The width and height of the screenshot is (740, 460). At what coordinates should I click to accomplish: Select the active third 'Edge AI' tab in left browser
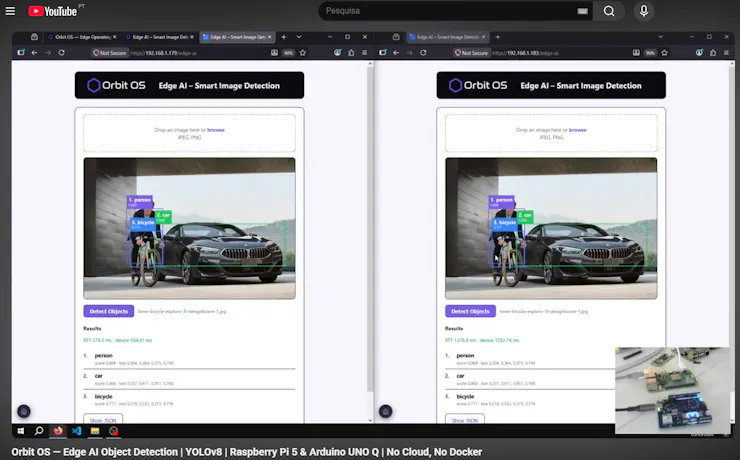pos(237,37)
